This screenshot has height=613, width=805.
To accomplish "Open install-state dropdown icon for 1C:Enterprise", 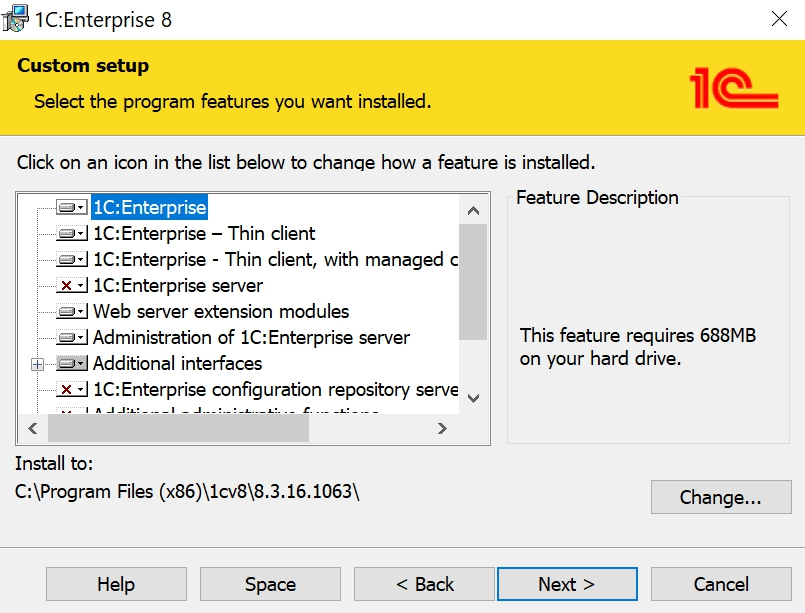I will coord(72,207).
